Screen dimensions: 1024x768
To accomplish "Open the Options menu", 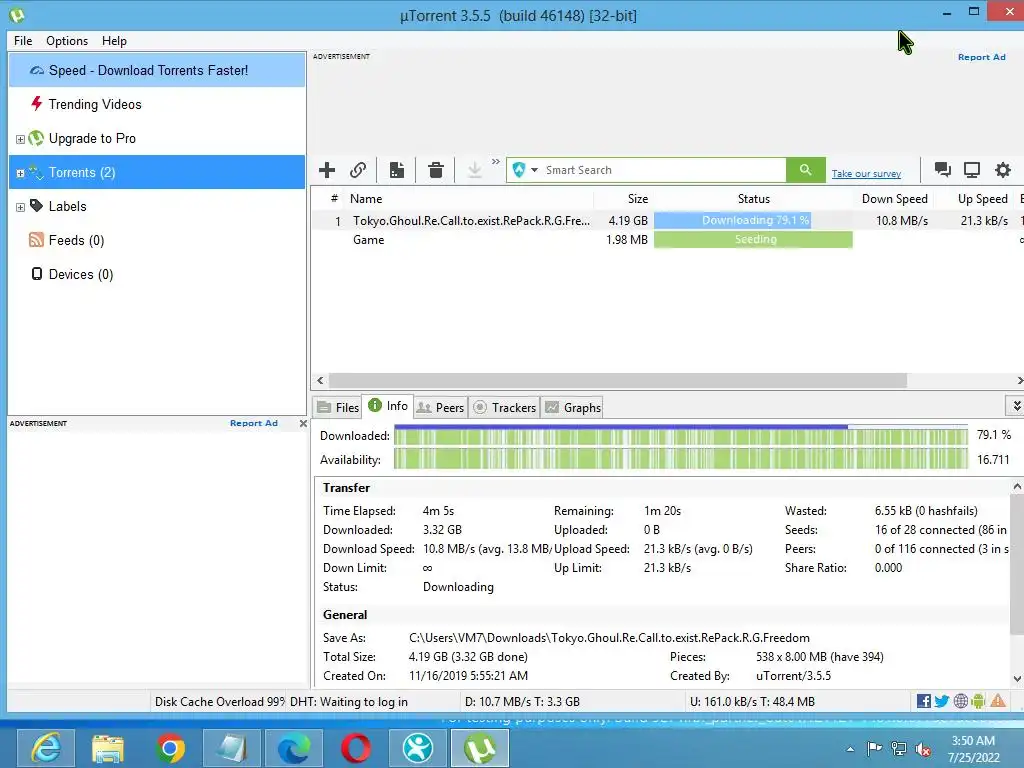I will (67, 40).
